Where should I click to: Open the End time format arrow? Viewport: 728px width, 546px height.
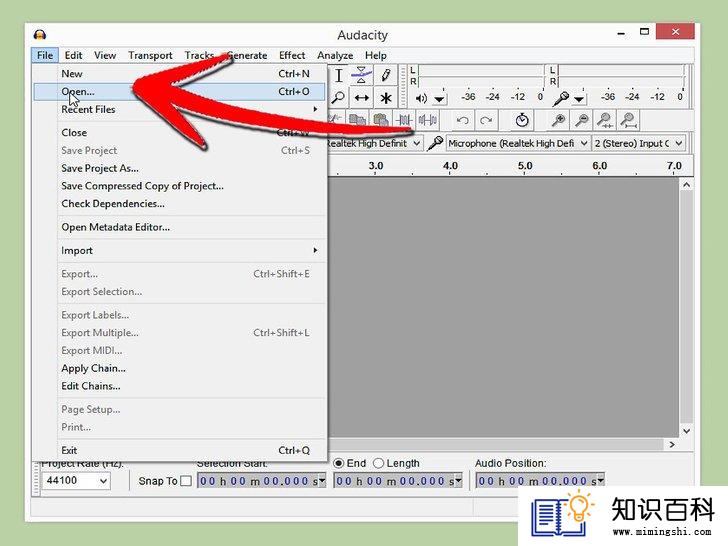(458, 481)
